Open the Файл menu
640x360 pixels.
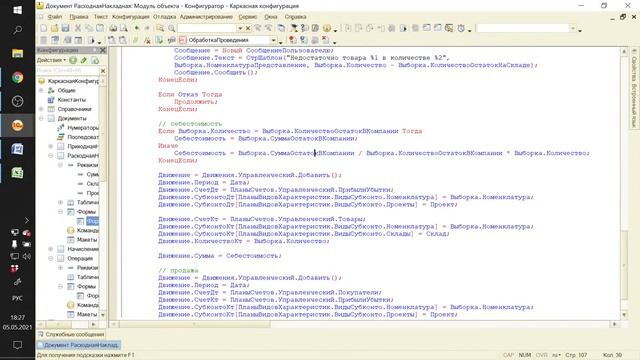point(55,17)
